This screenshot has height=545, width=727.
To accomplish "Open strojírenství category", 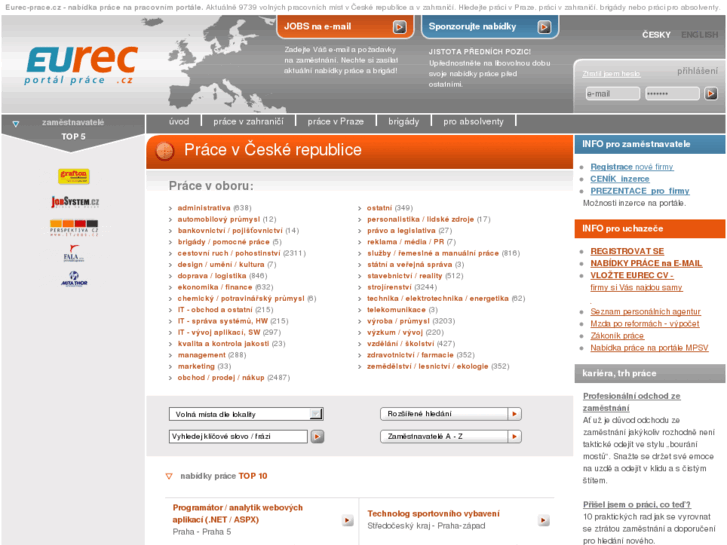I will tap(389, 287).
